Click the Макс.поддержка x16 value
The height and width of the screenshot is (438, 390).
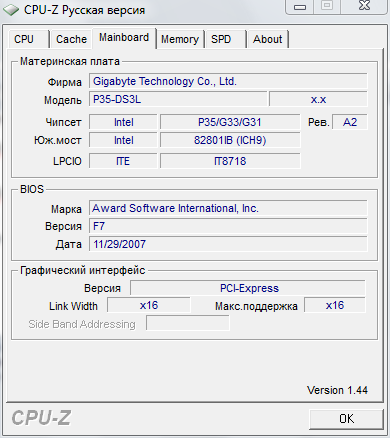point(335,305)
